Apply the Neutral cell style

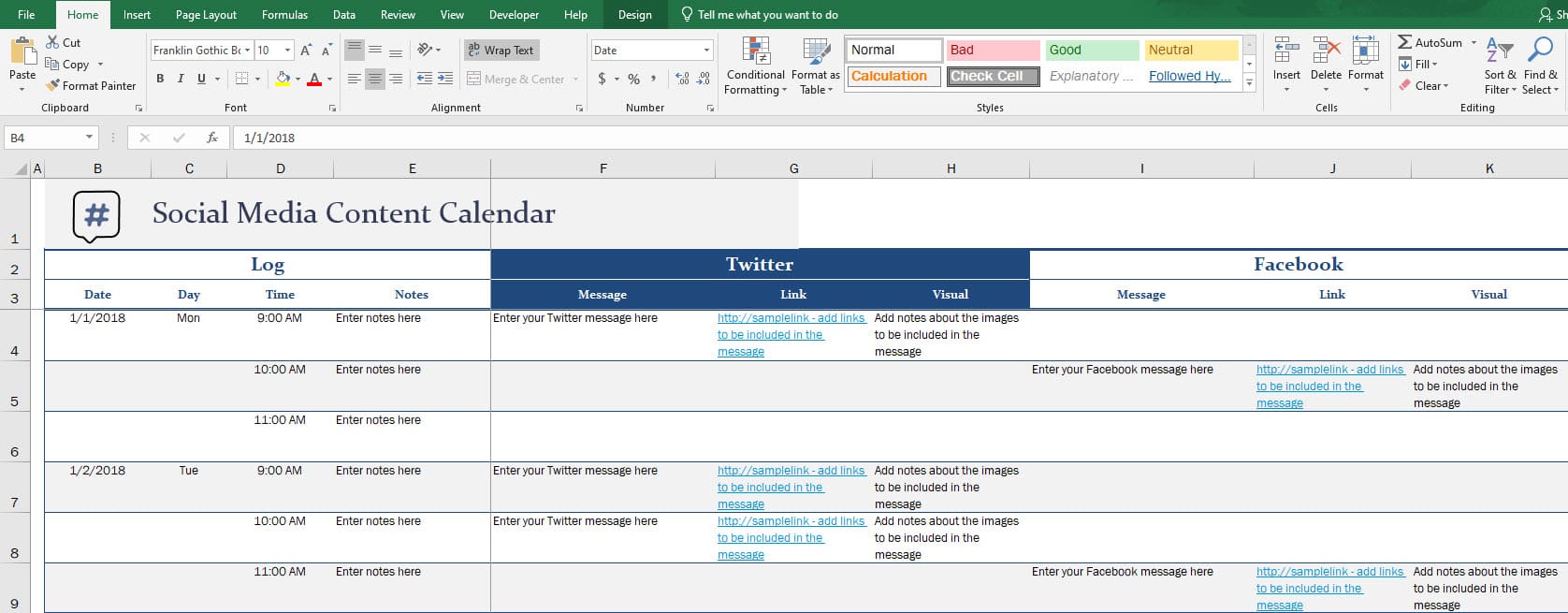[1192, 50]
